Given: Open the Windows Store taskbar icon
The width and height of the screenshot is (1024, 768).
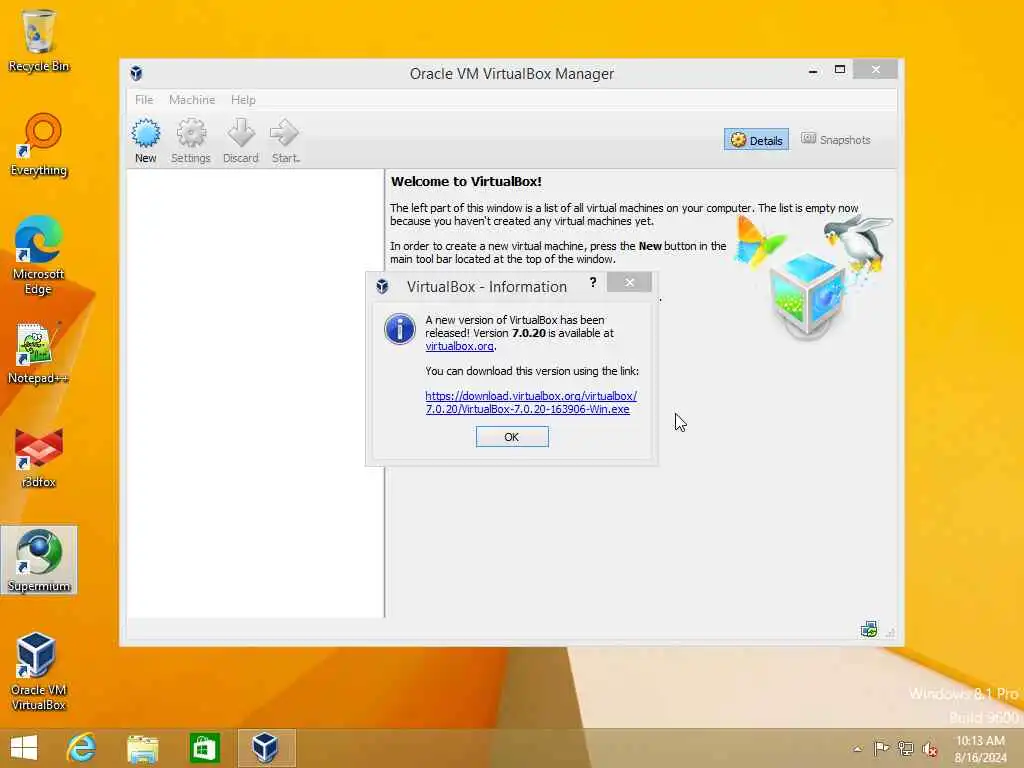Looking at the screenshot, I should (204, 748).
